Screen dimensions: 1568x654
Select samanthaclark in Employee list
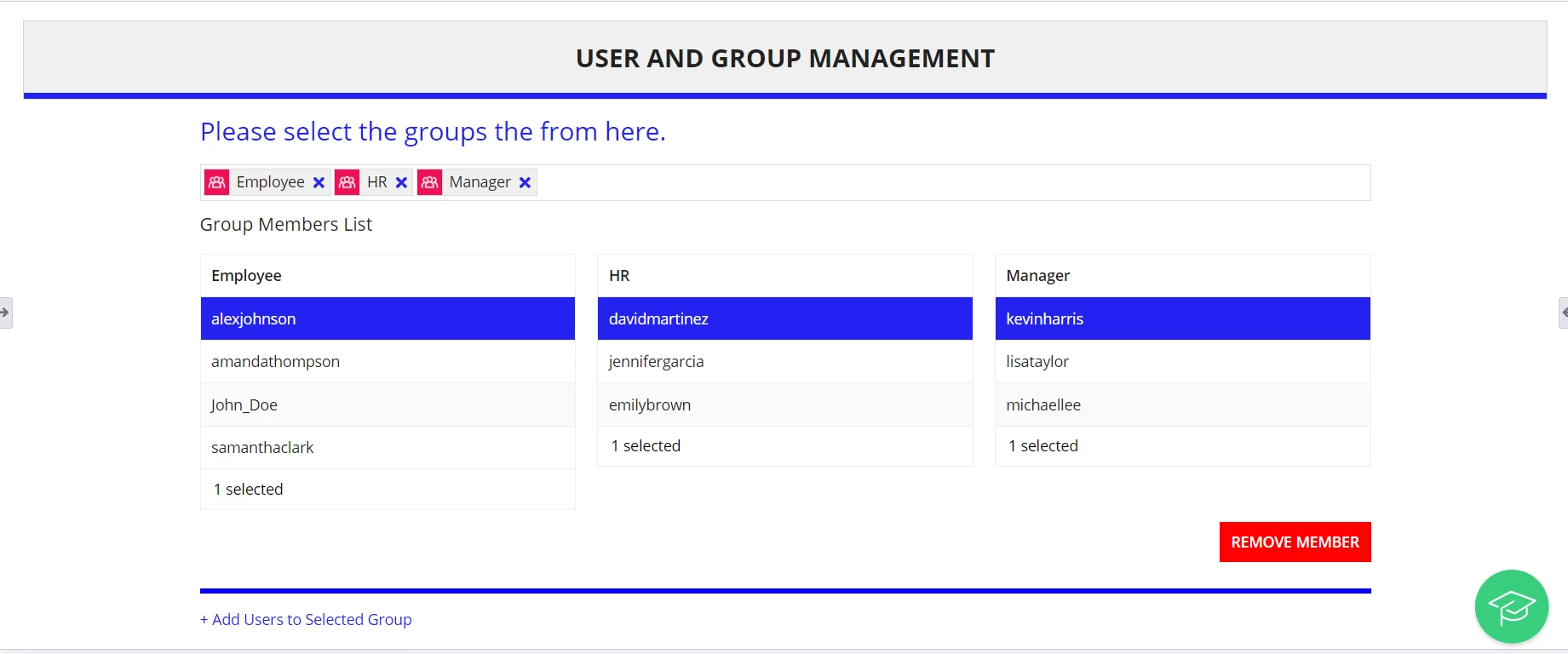click(x=388, y=447)
